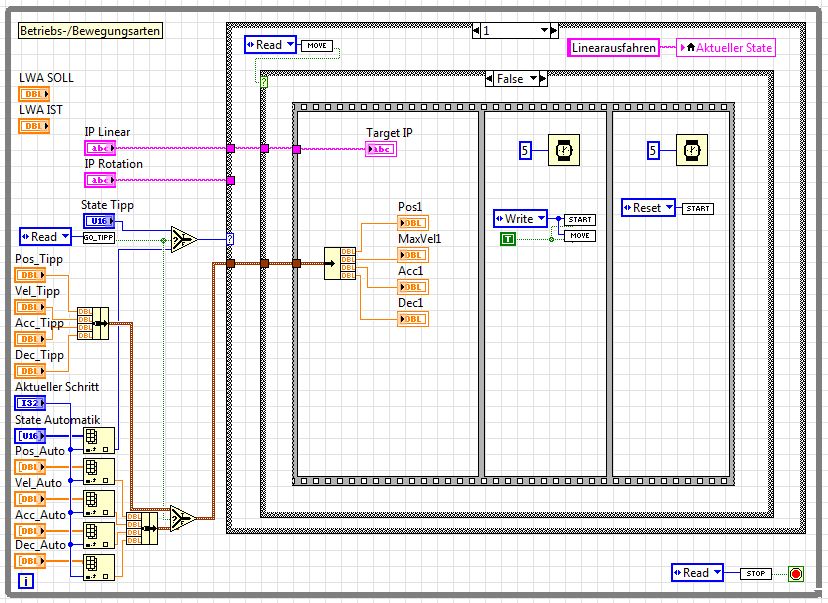Screen dimensions: 828x603
Task: Step to next case on outer case selector
Action: [554, 31]
